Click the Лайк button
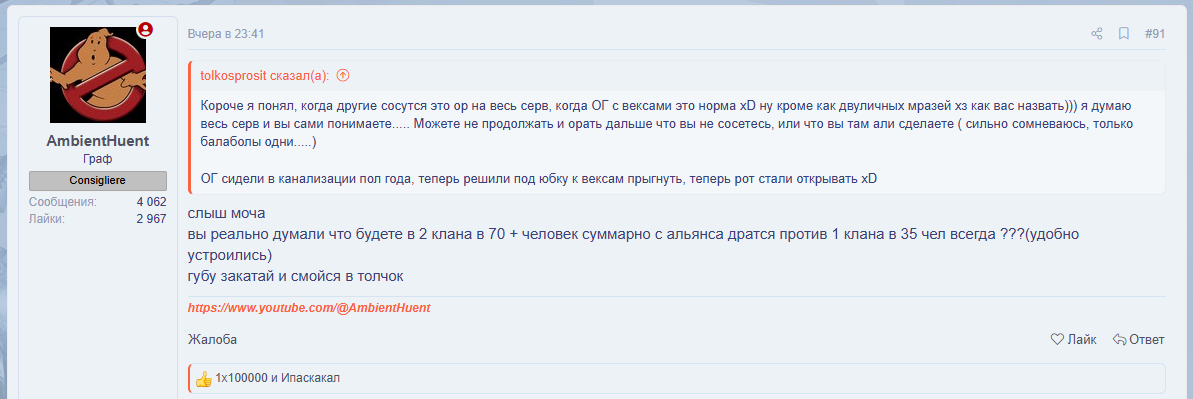The height and width of the screenshot is (399, 1193). [x=1073, y=340]
